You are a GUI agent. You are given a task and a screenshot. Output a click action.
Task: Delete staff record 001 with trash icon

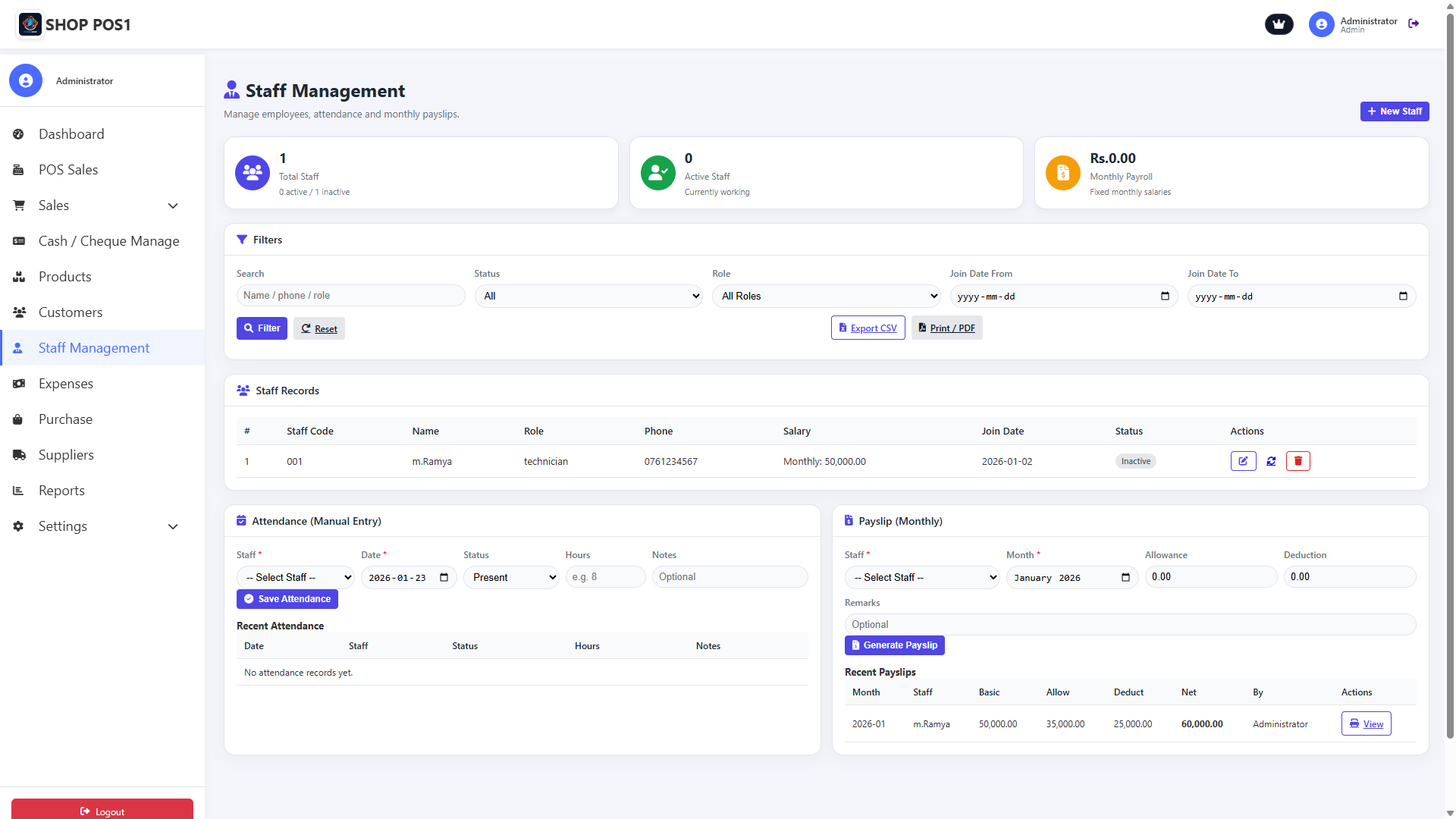tap(1298, 461)
